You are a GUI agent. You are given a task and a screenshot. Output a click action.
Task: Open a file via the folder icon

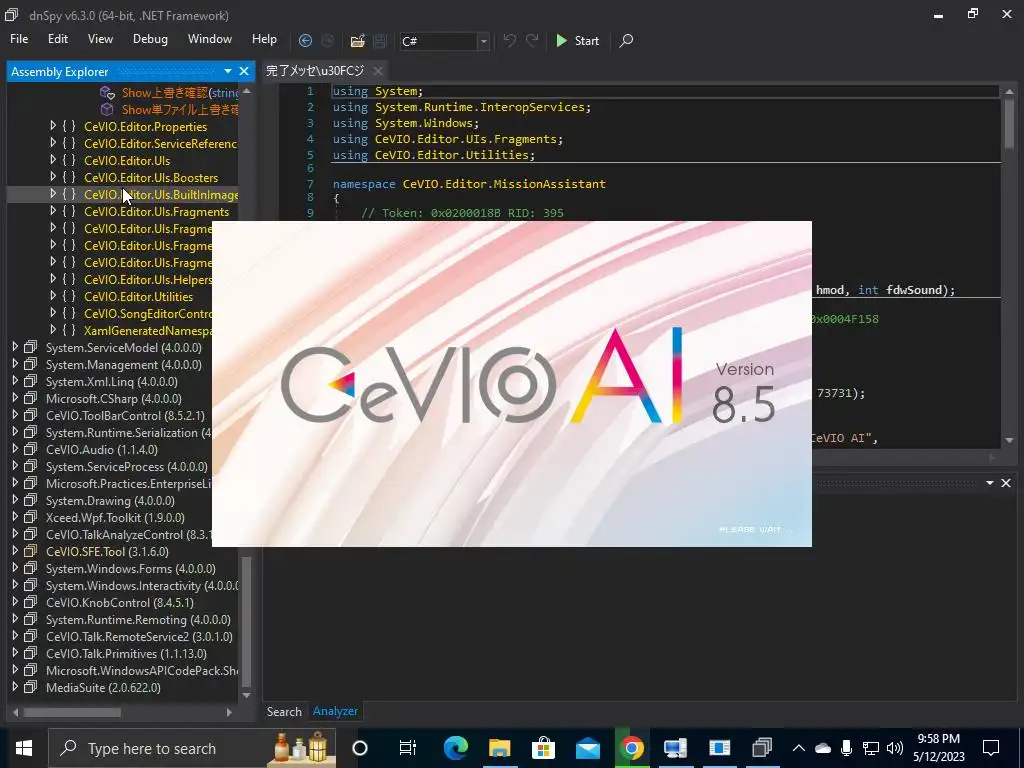357,40
